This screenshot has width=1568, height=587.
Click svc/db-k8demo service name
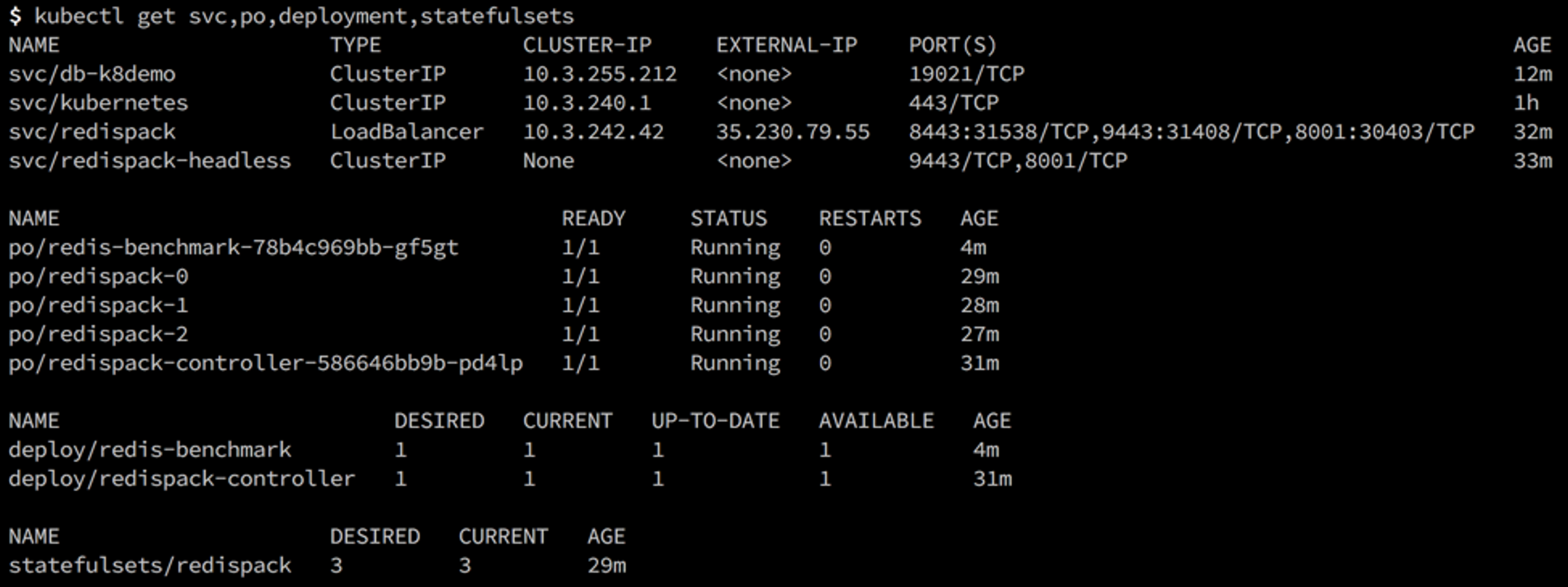[x=92, y=74]
